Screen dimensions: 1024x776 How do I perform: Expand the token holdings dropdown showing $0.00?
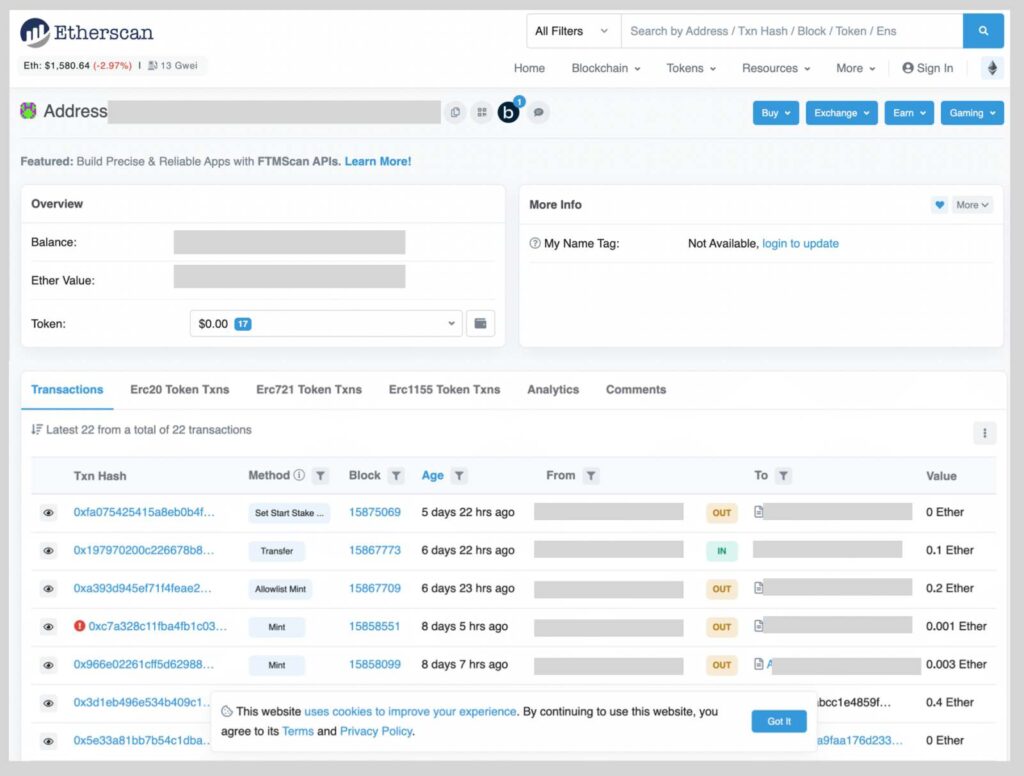click(x=324, y=323)
